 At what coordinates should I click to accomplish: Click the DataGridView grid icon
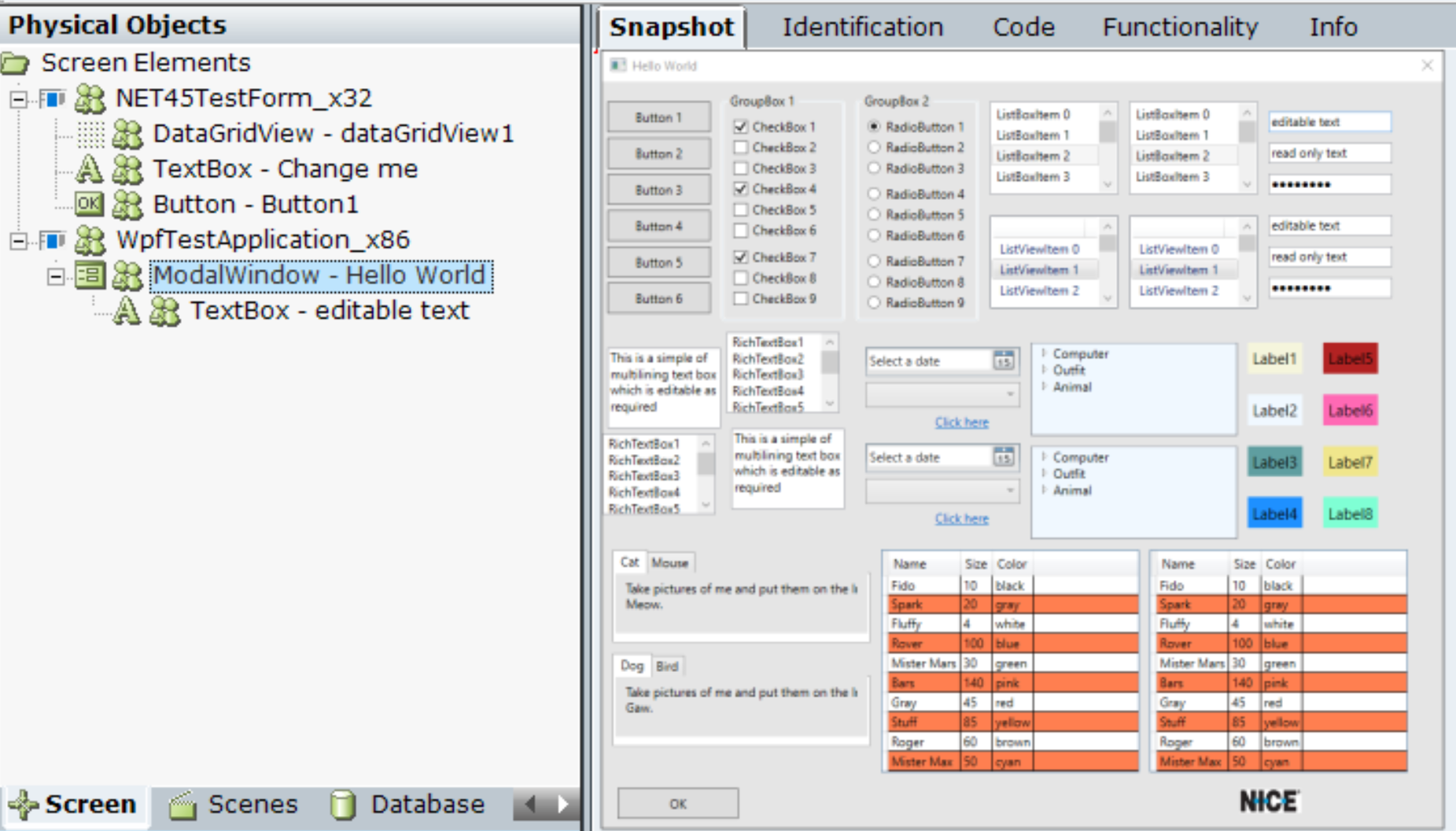coord(90,134)
